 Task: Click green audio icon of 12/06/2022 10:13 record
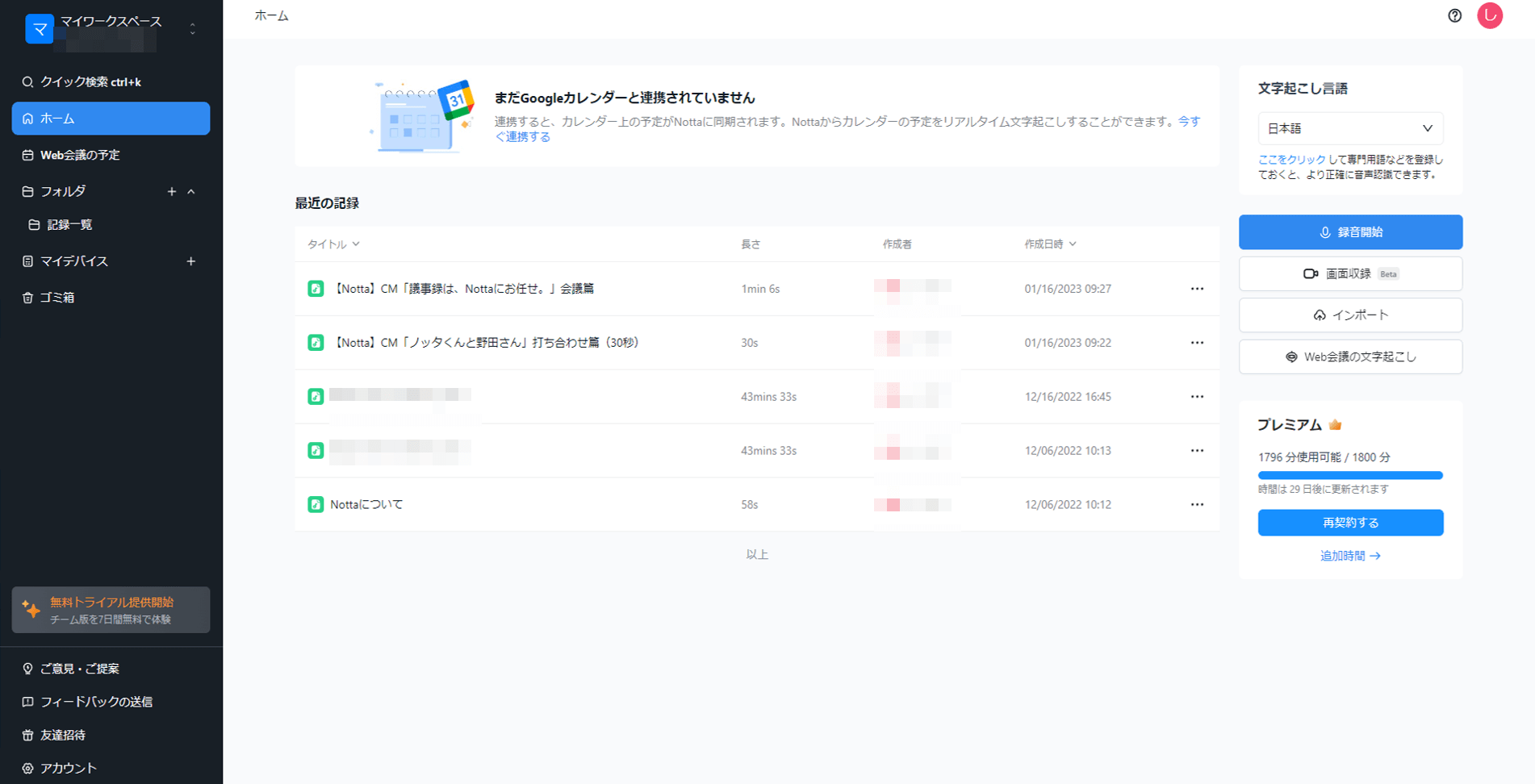[316, 451]
